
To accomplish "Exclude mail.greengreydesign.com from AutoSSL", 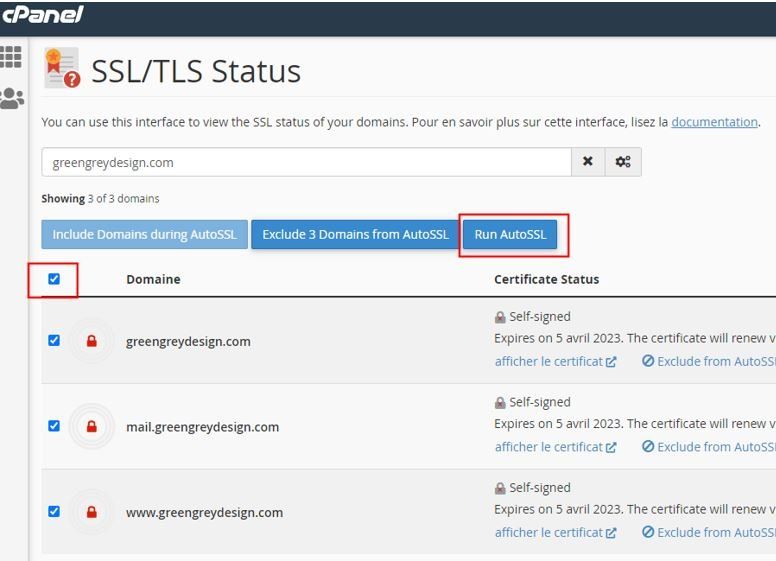I will (x=709, y=447).
